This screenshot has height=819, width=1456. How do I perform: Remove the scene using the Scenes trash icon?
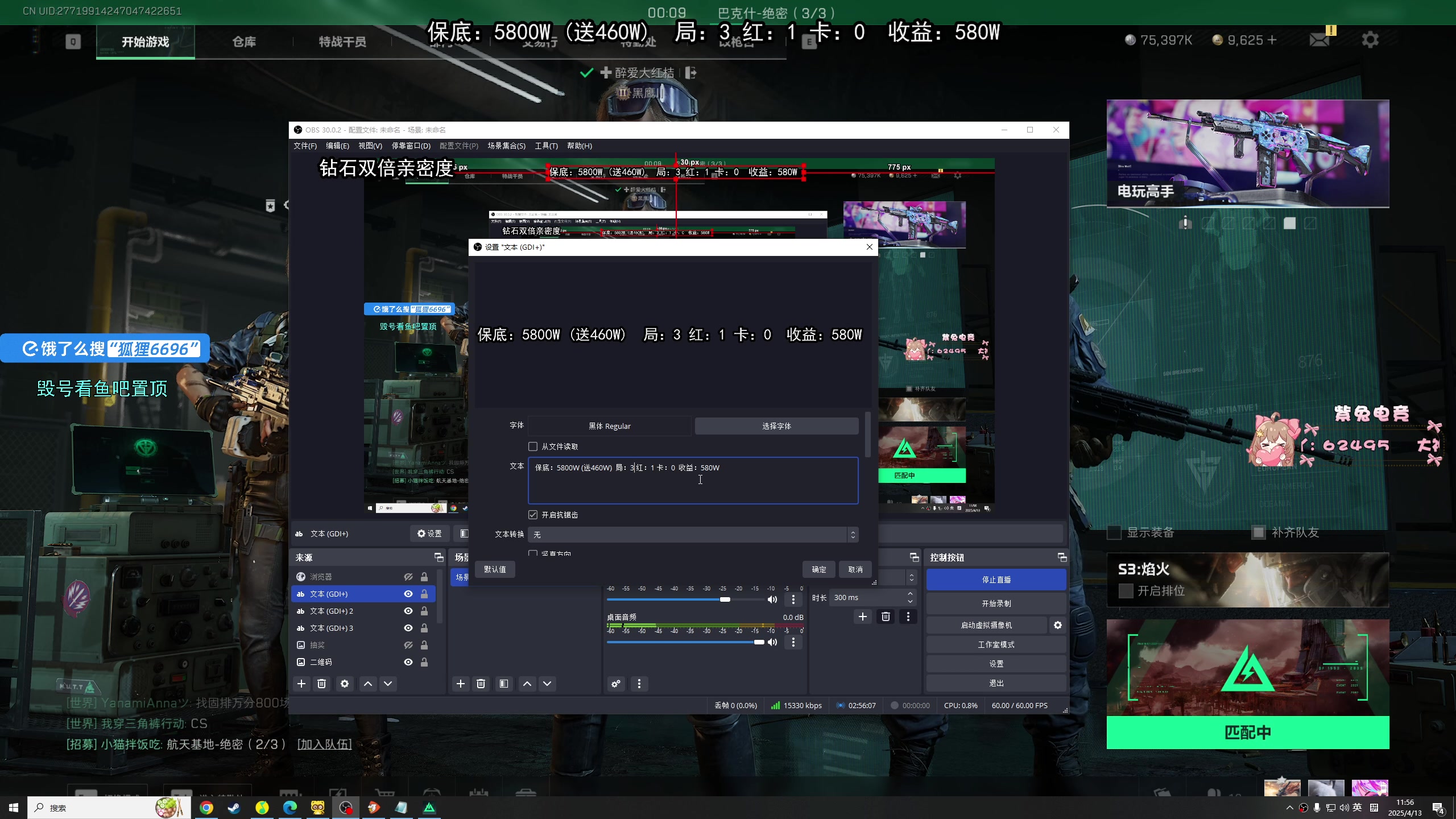coord(481,684)
